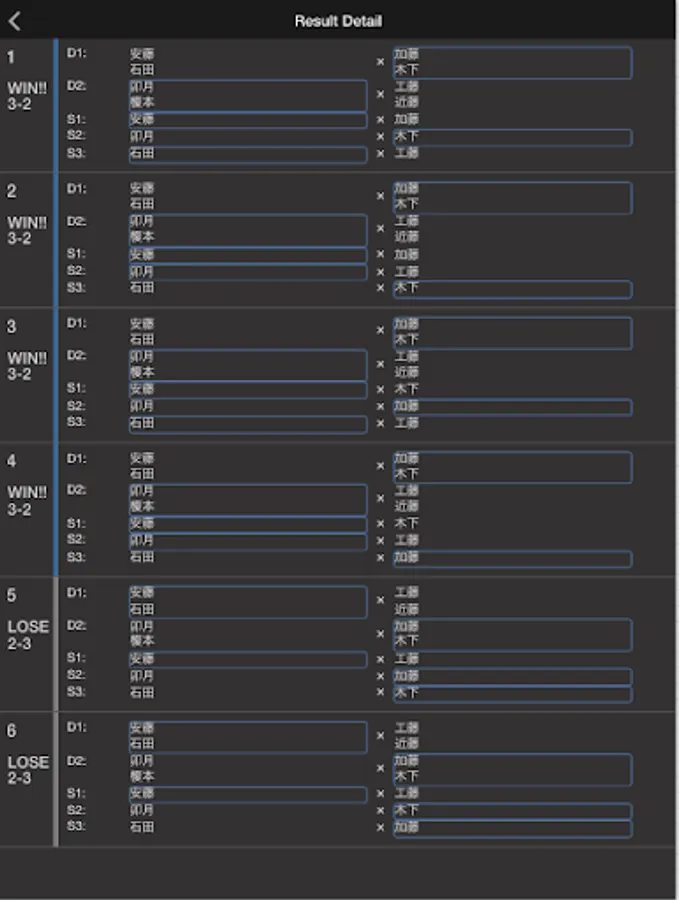Screen dimensions: 679x900
Task: Select winner 木下 in result 5 S3
Action: (x=513, y=694)
